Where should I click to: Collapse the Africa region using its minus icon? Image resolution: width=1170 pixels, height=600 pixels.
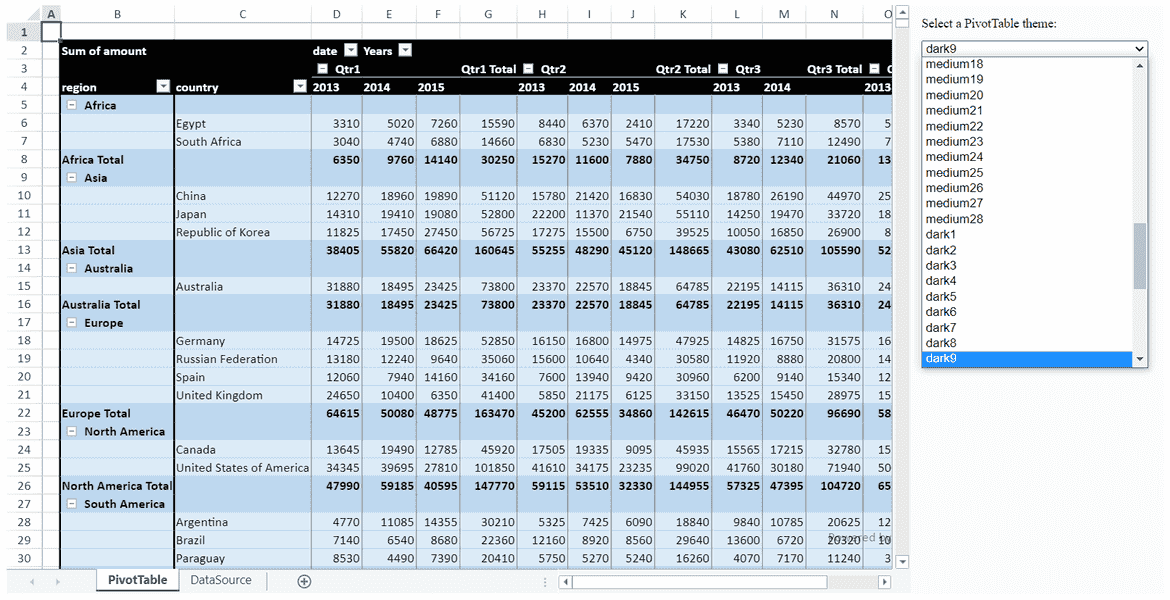pos(70,104)
